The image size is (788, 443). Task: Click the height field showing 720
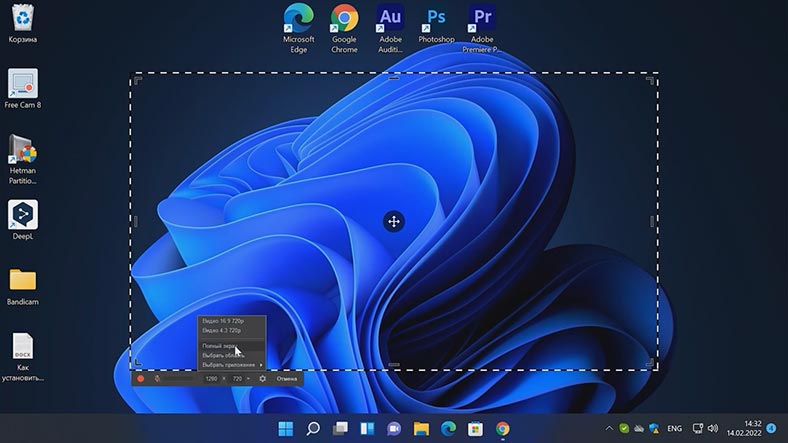238,379
